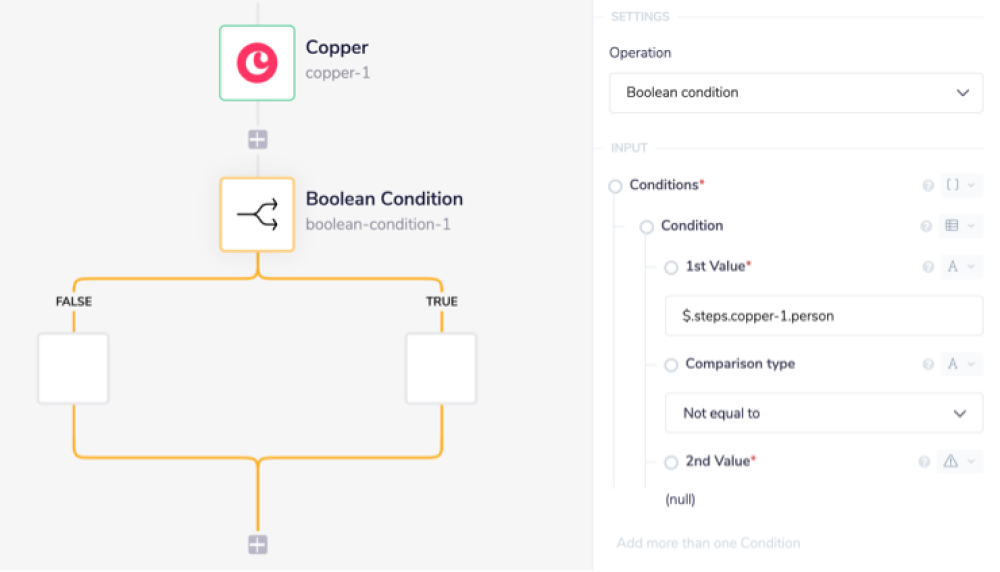Open 2nd Value type selector with warning icon
Image resolution: width=1000 pixels, height=572 pixels.
click(958, 462)
